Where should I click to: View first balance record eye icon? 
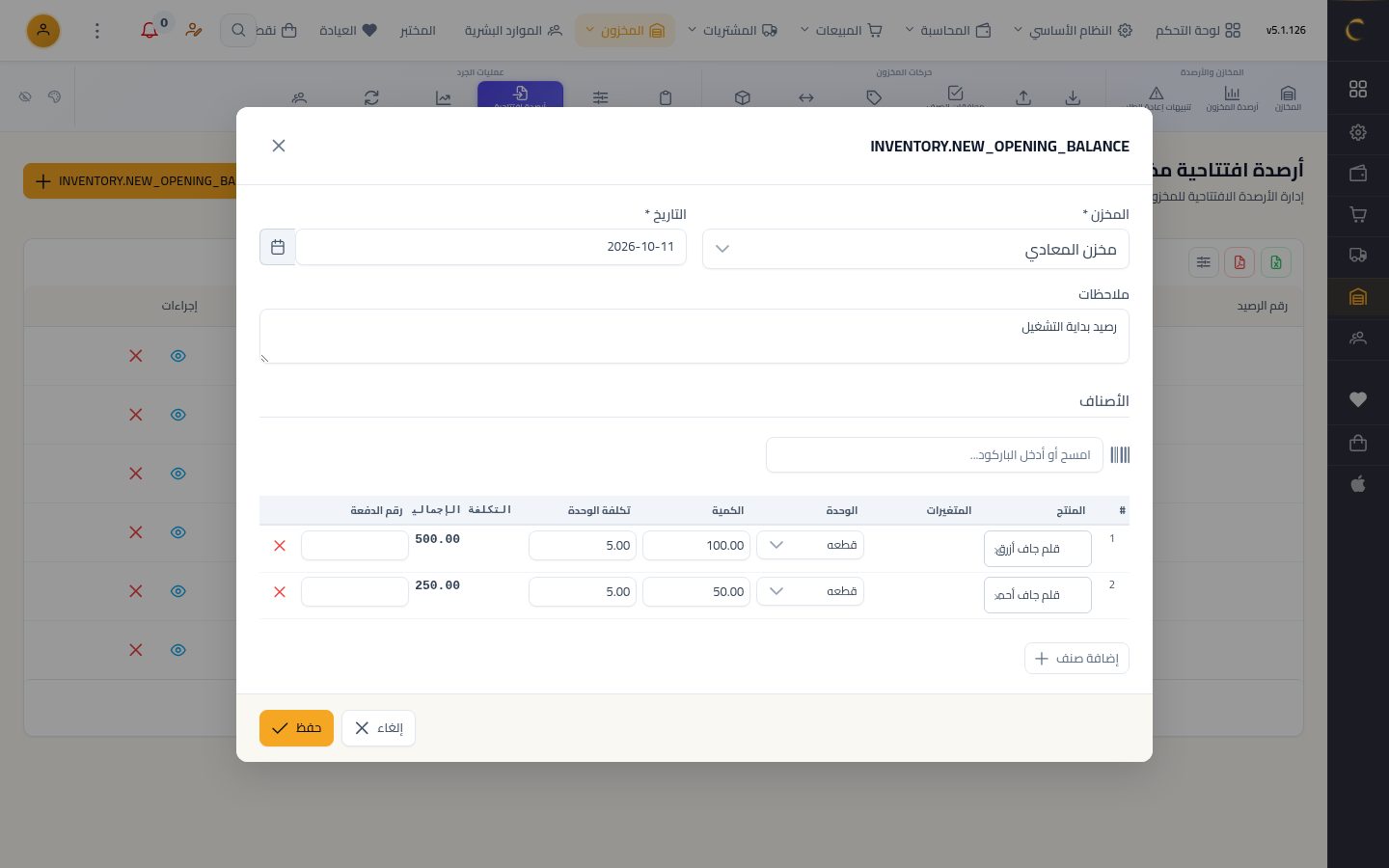coord(178,356)
